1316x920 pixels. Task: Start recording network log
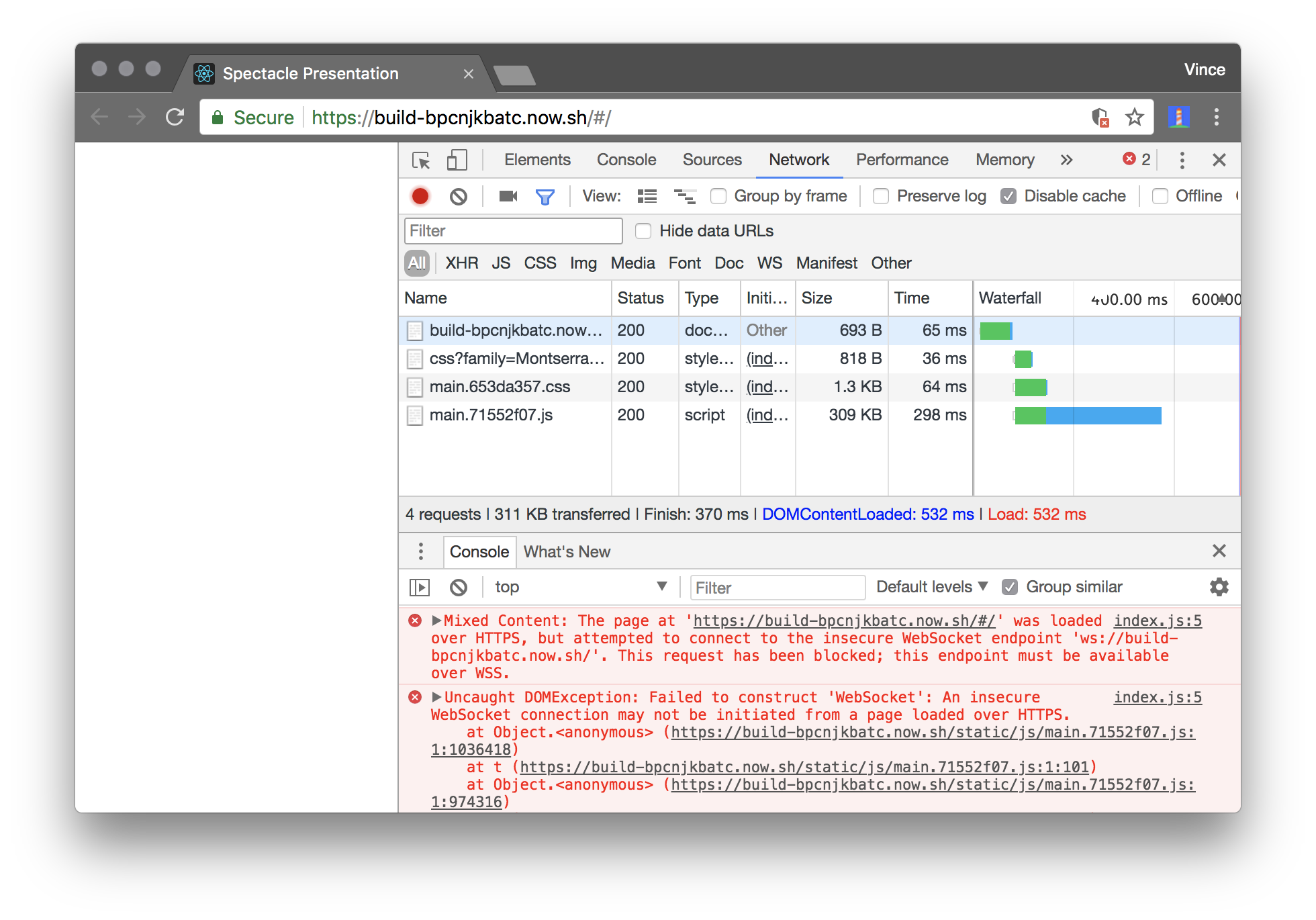420,196
